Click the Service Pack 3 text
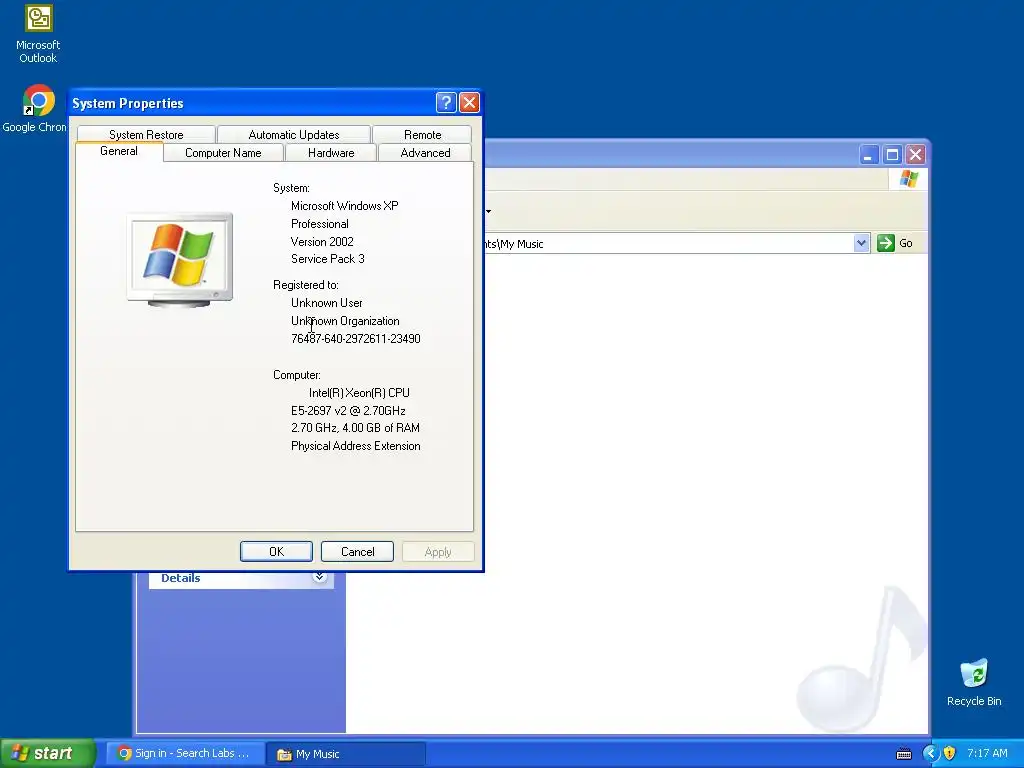Image resolution: width=1024 pixels, height=768 pixels. coord(328,259)
